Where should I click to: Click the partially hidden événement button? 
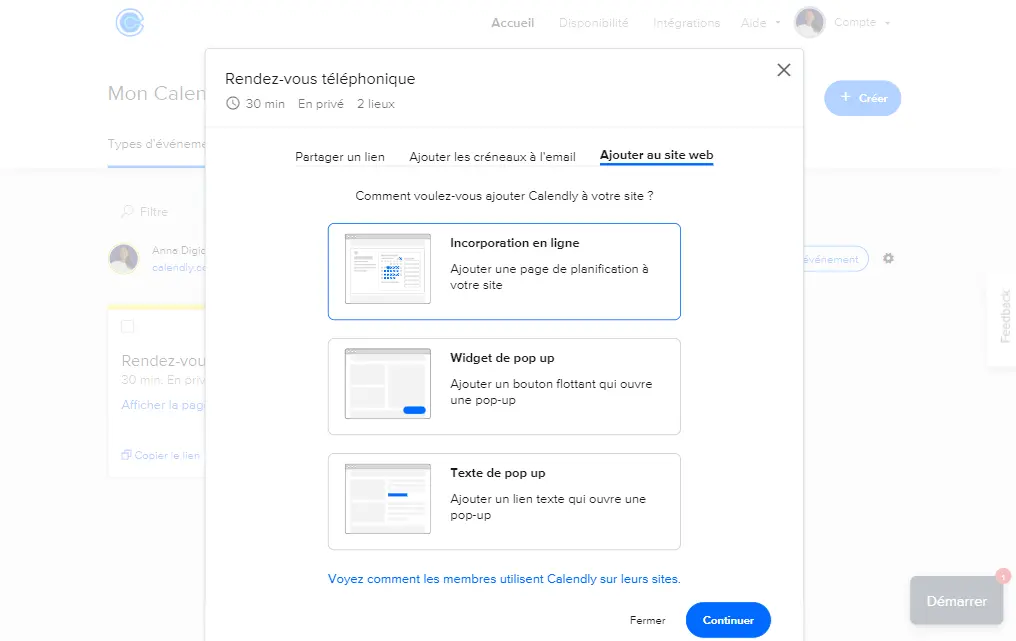coord(835,259)
